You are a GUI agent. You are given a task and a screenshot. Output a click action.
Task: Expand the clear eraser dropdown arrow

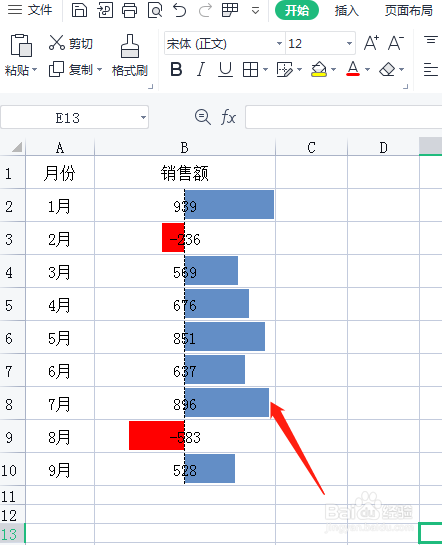point(401,70)
